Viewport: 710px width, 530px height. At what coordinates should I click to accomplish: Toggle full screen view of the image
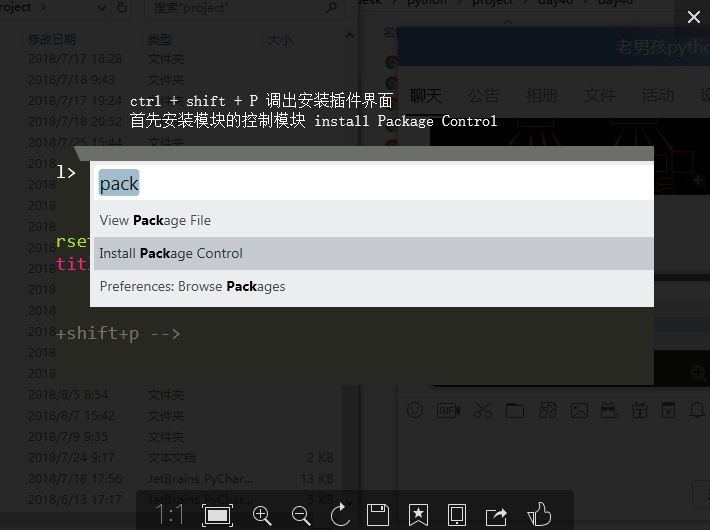pyautogui.click(x=217, y=515)
